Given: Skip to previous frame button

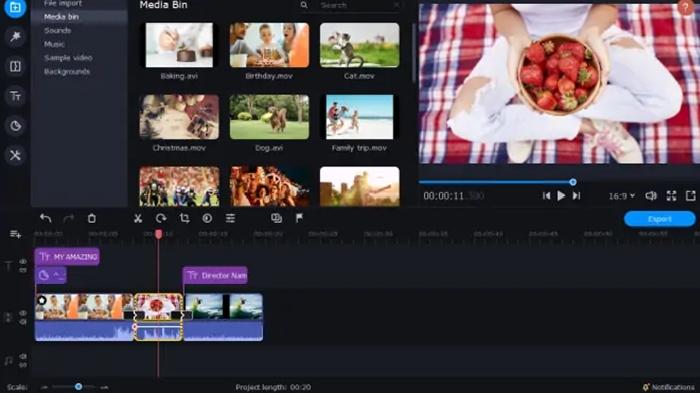Looking at the screenshot, I should 546,196.
